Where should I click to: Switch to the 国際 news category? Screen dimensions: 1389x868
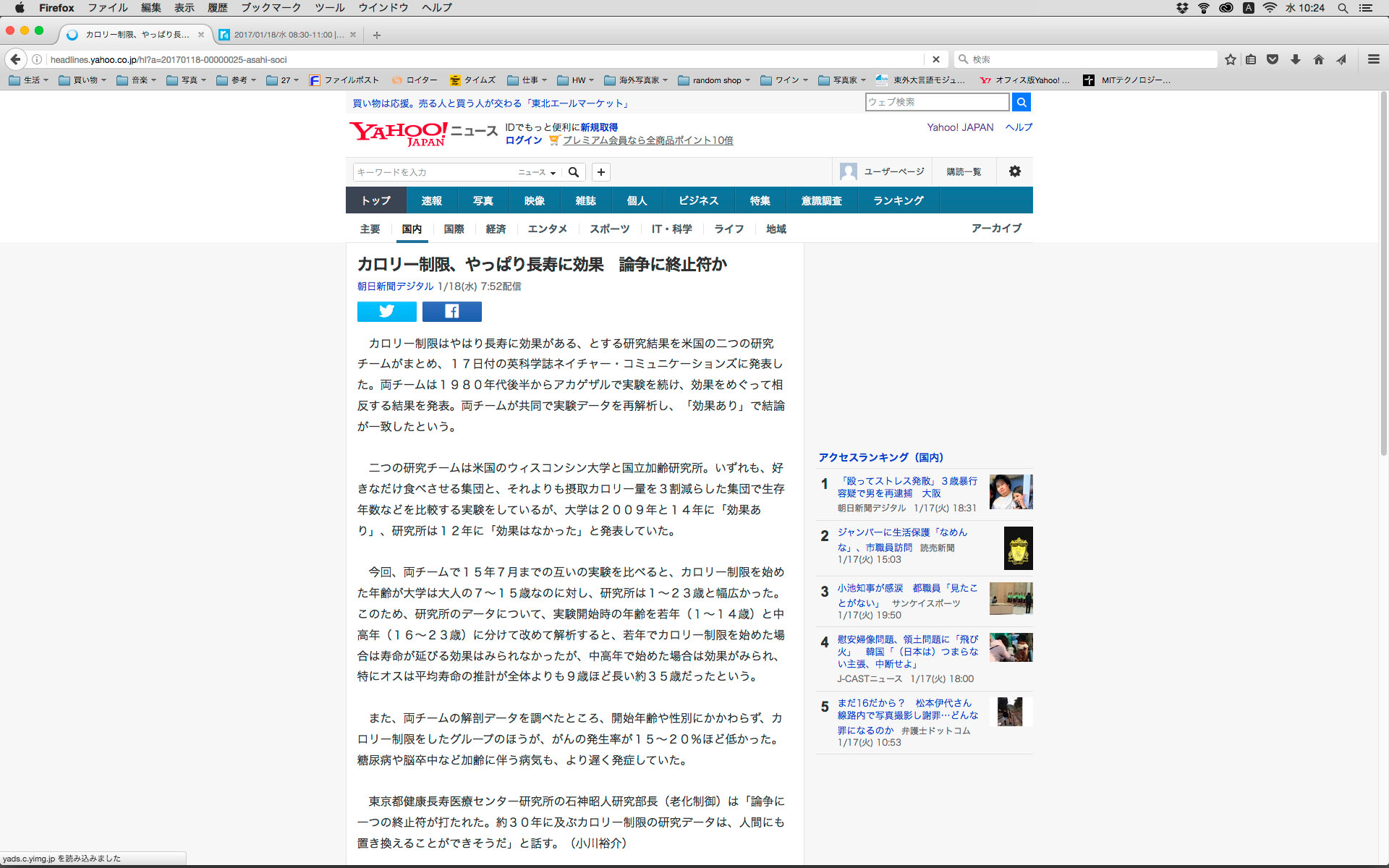454,229
